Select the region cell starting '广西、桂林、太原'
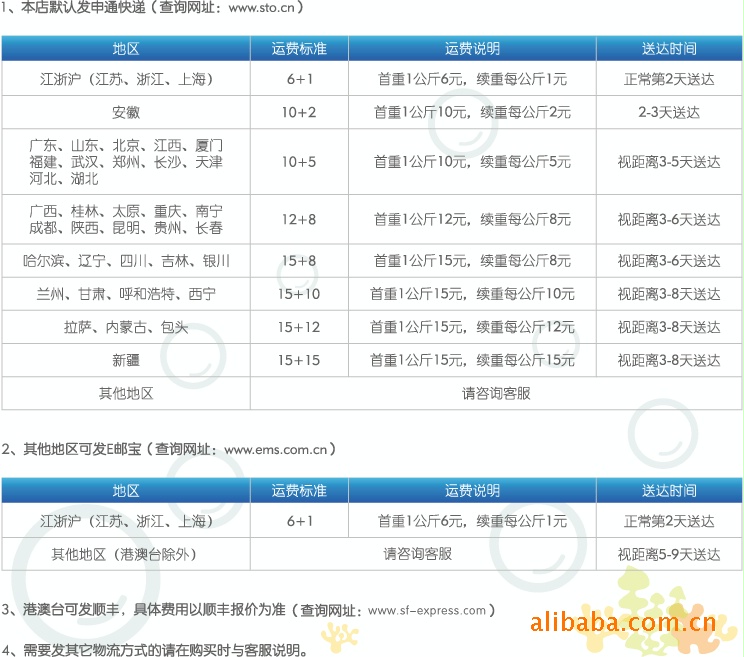The width and height of the screenshot is (744, 657). tap(126, 220)
